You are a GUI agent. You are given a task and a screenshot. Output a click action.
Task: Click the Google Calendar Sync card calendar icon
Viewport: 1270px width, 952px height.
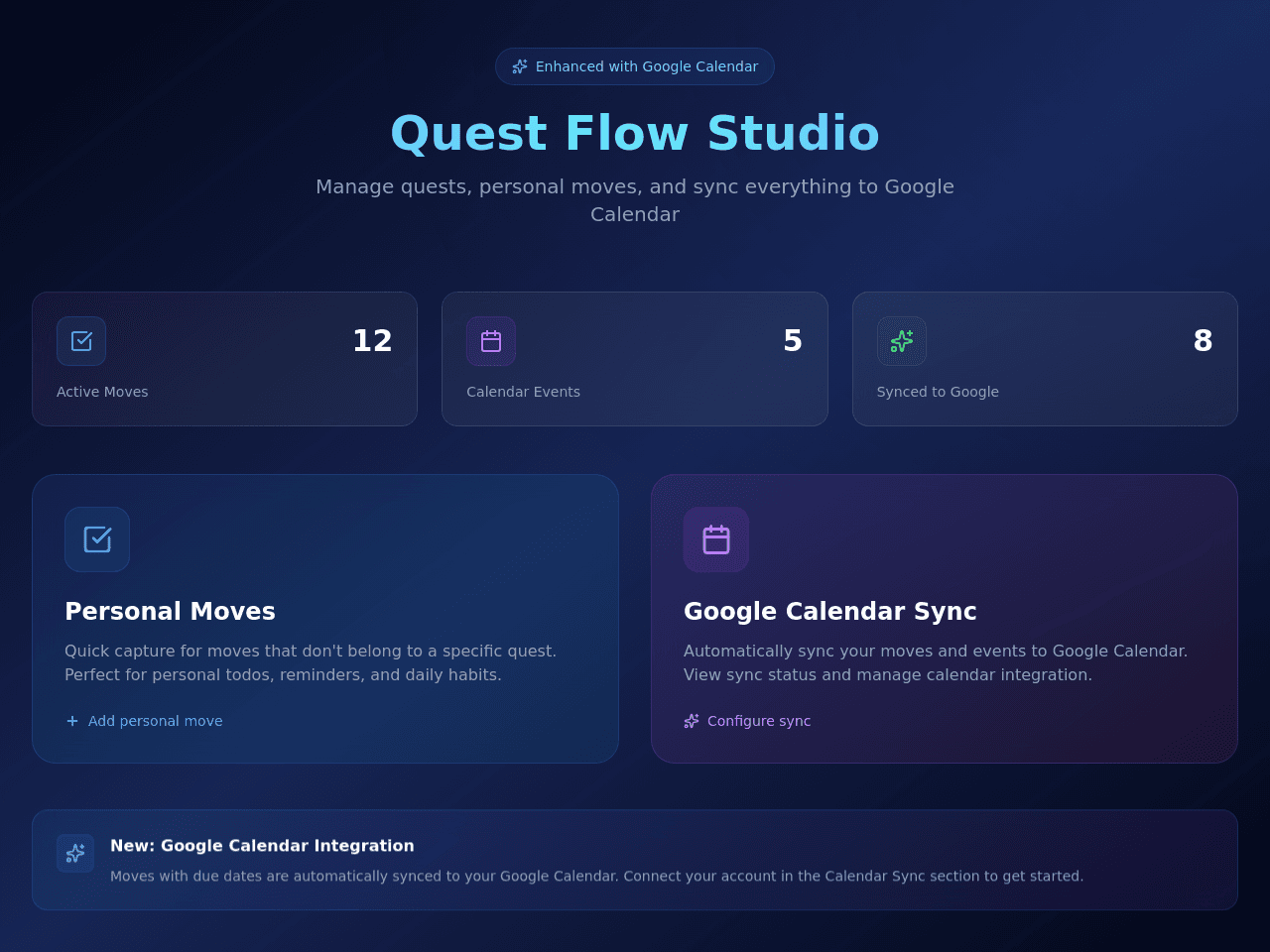pos(716,539)
